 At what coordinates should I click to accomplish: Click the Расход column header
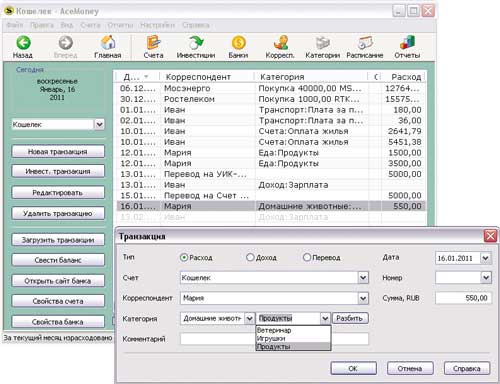[x=403, y=77]
